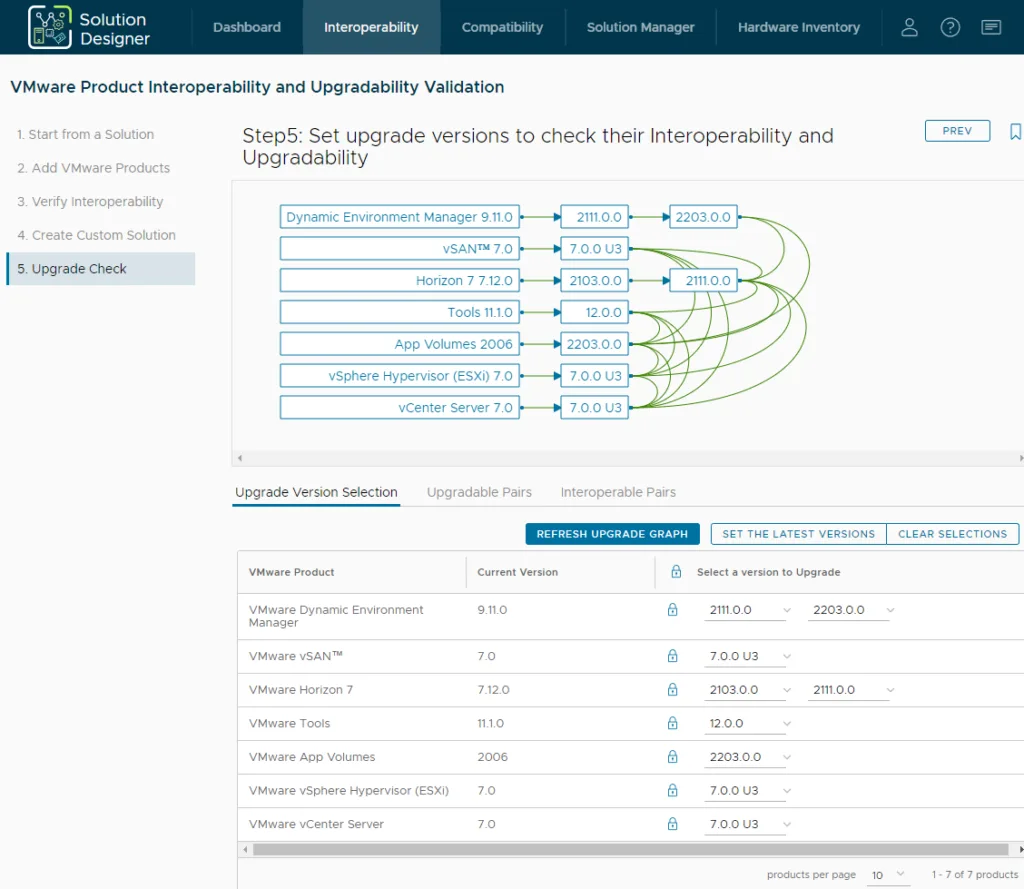The height and width of the screenshot is (889, 1024).
Task: Toggle the lock icon in table header
Action: [676, 572]
